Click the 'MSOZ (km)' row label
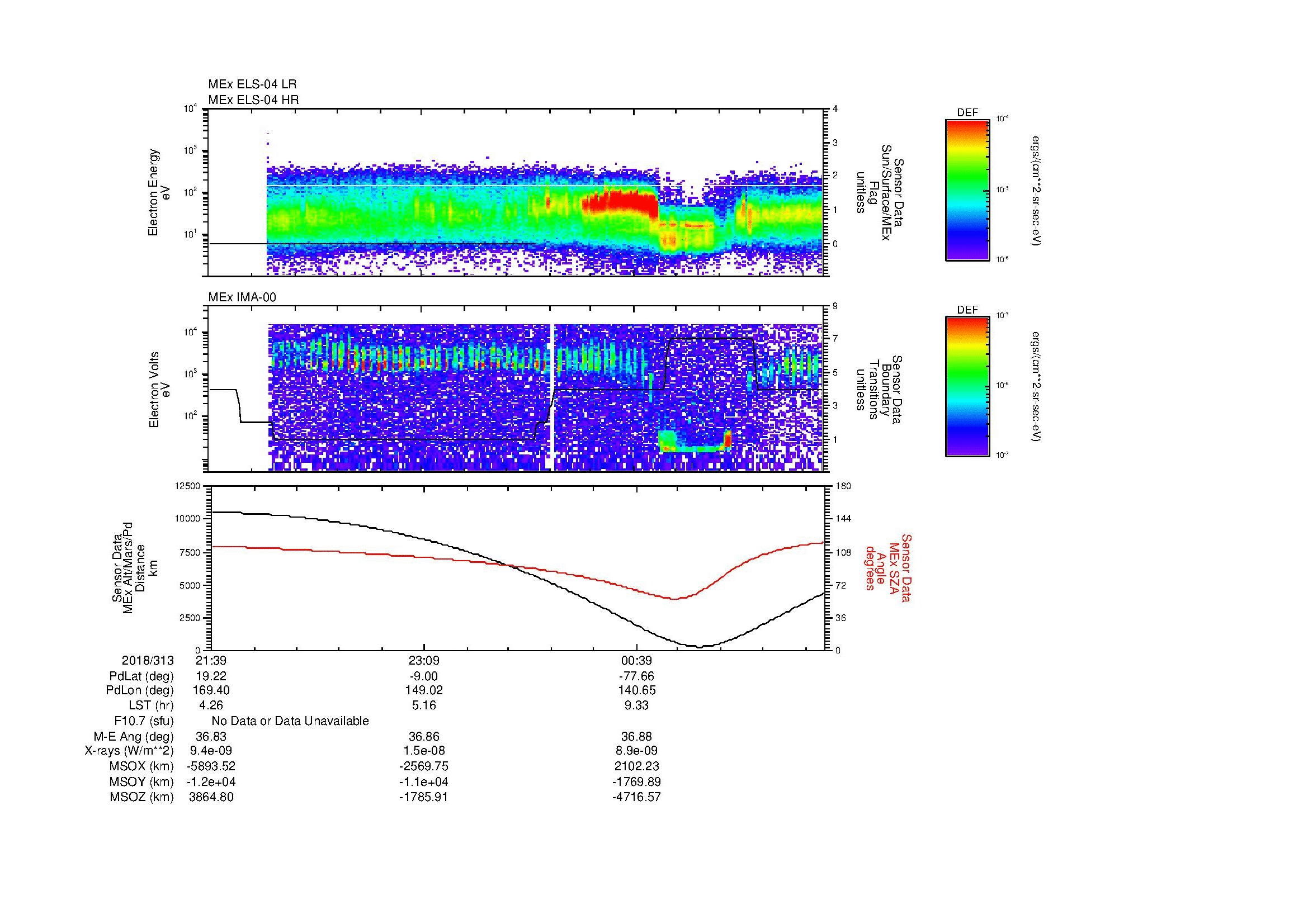 [x=141, y=797]
